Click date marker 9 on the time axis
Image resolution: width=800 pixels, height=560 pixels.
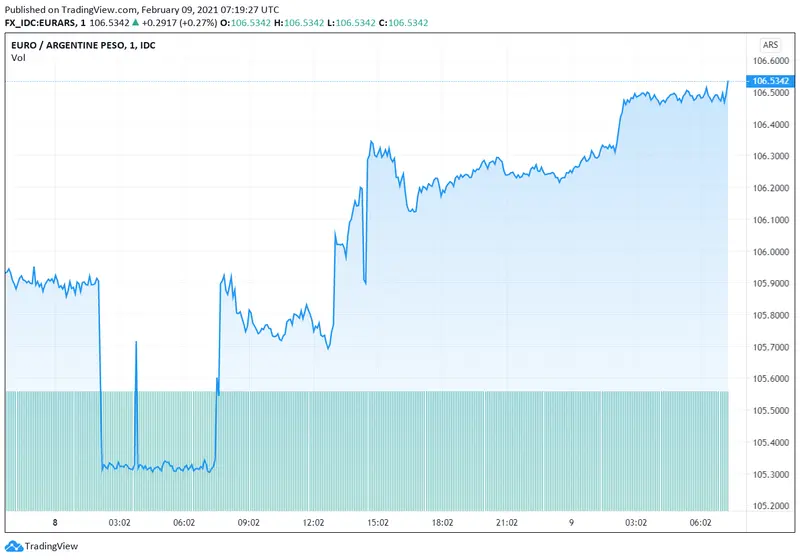pyautogui.click(x=572, y=521)
